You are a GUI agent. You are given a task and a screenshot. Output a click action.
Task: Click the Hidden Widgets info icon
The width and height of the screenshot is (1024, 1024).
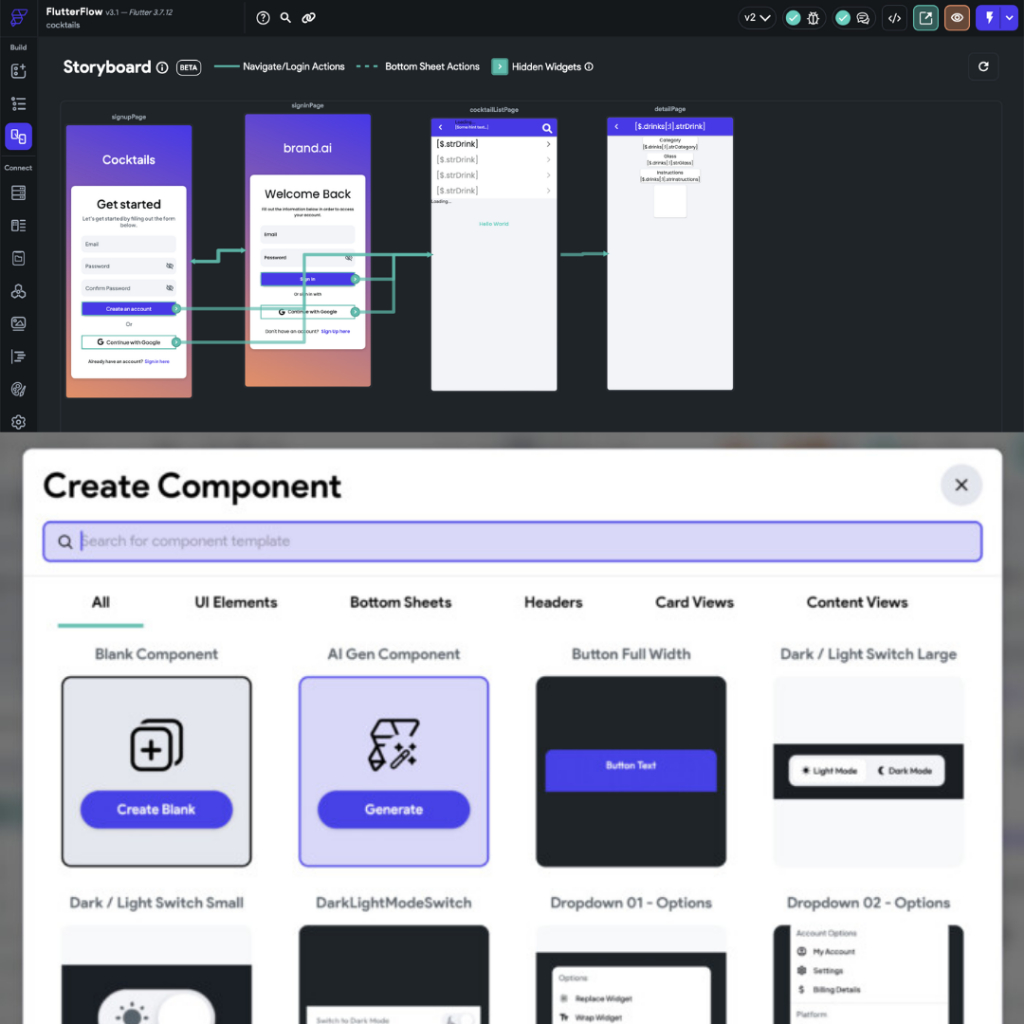589,67
